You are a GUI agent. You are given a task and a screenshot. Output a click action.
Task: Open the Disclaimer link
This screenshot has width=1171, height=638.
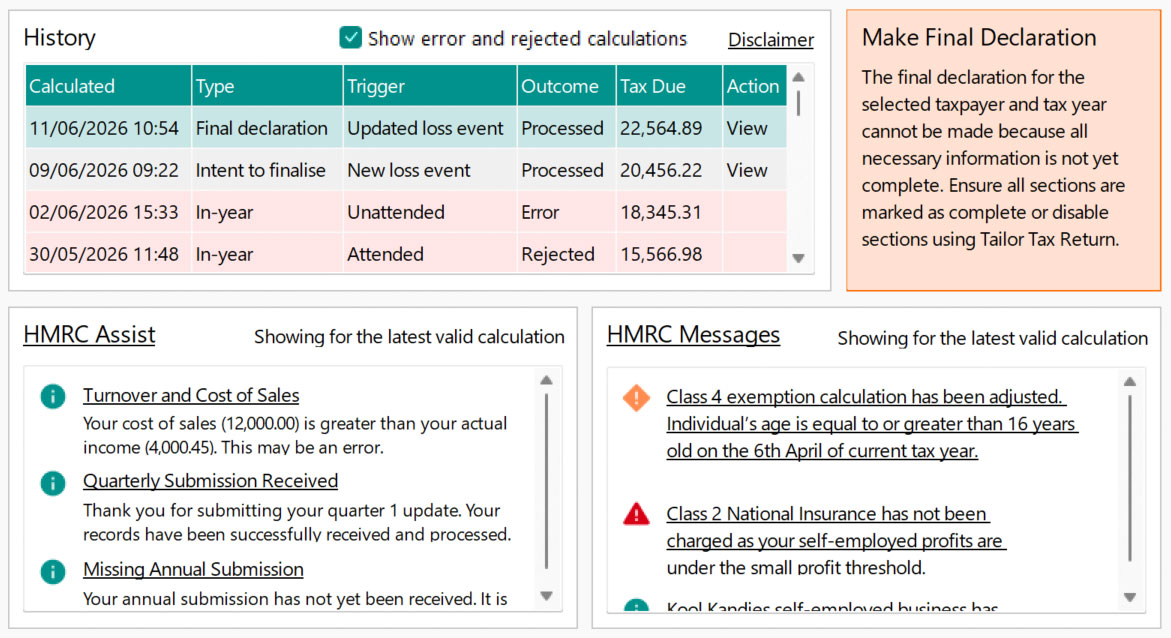pos(770,40)
